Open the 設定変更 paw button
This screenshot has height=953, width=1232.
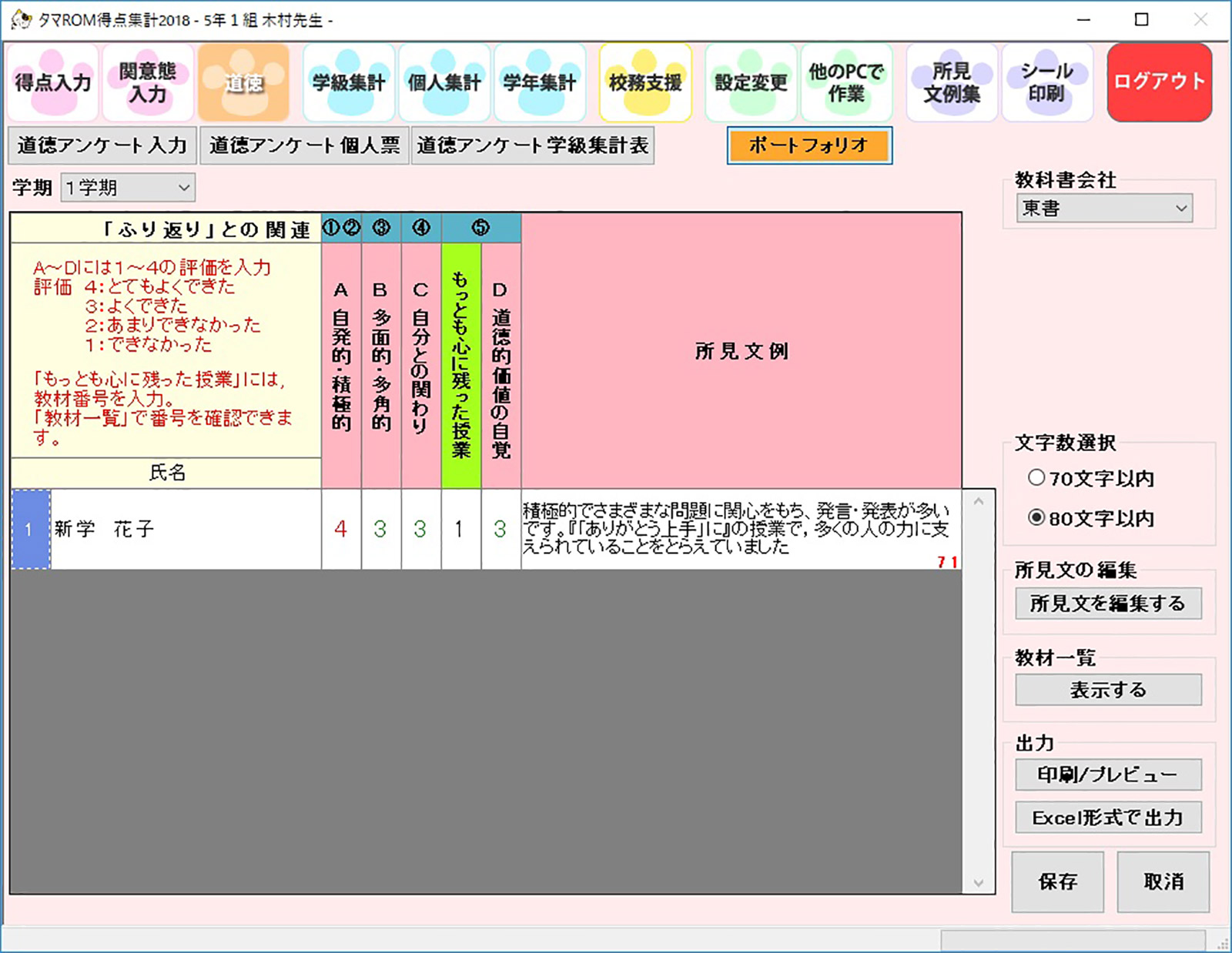pos(751,82)
